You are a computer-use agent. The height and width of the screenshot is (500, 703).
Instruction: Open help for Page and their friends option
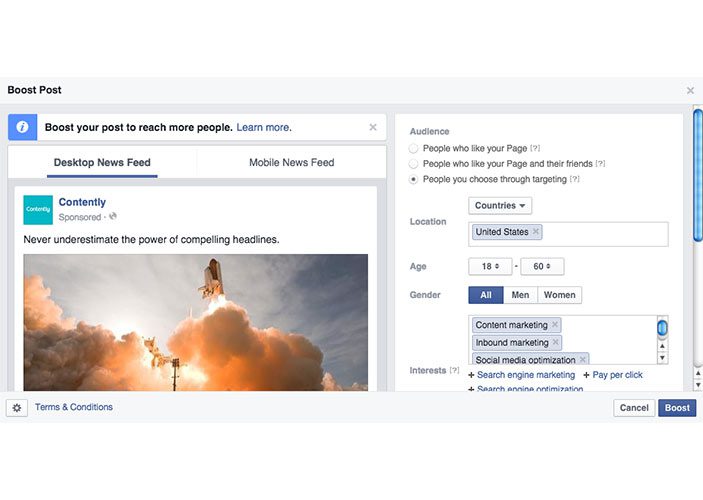600,164
